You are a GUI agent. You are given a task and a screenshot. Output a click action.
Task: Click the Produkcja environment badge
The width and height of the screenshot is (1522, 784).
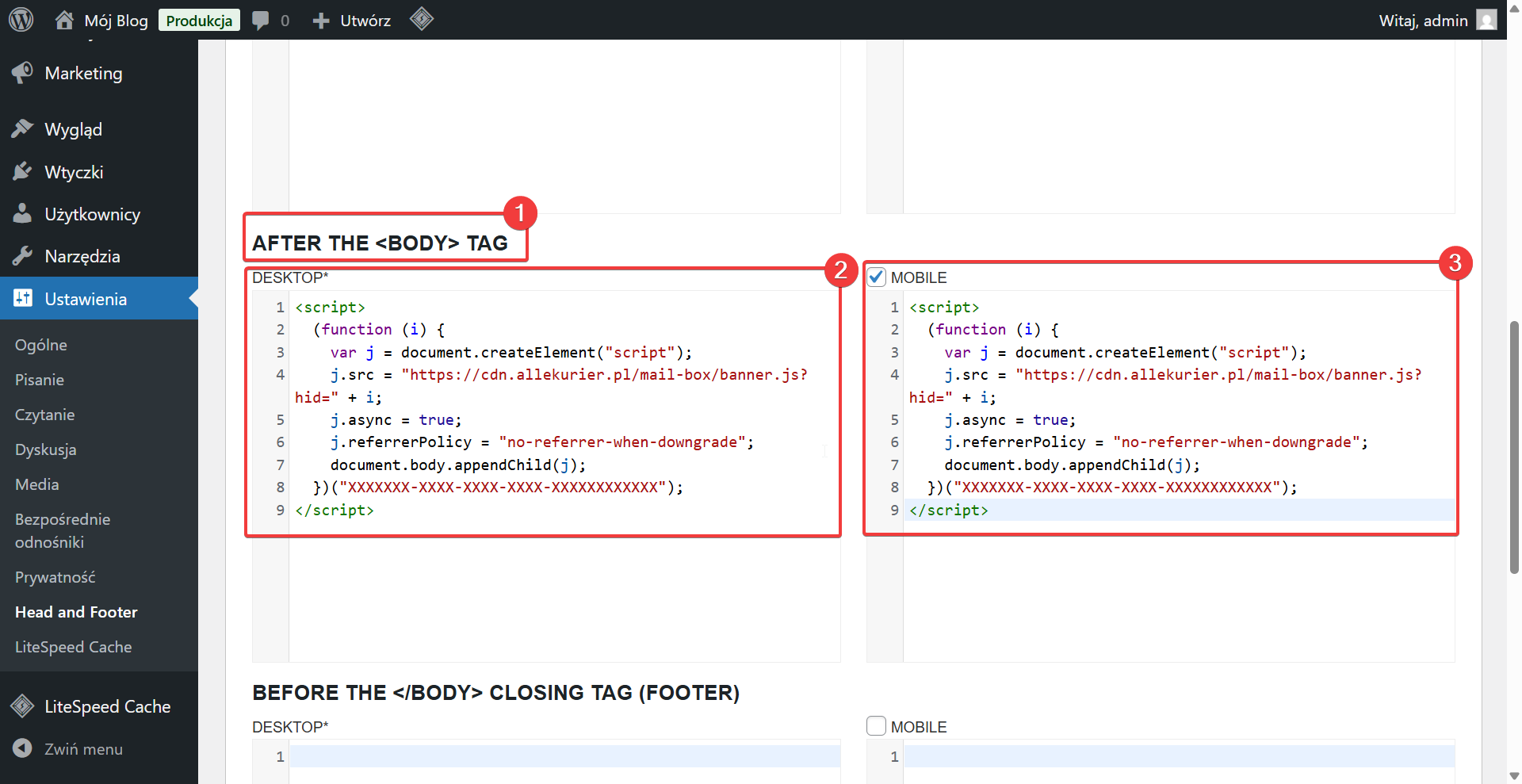pos(199,21)
